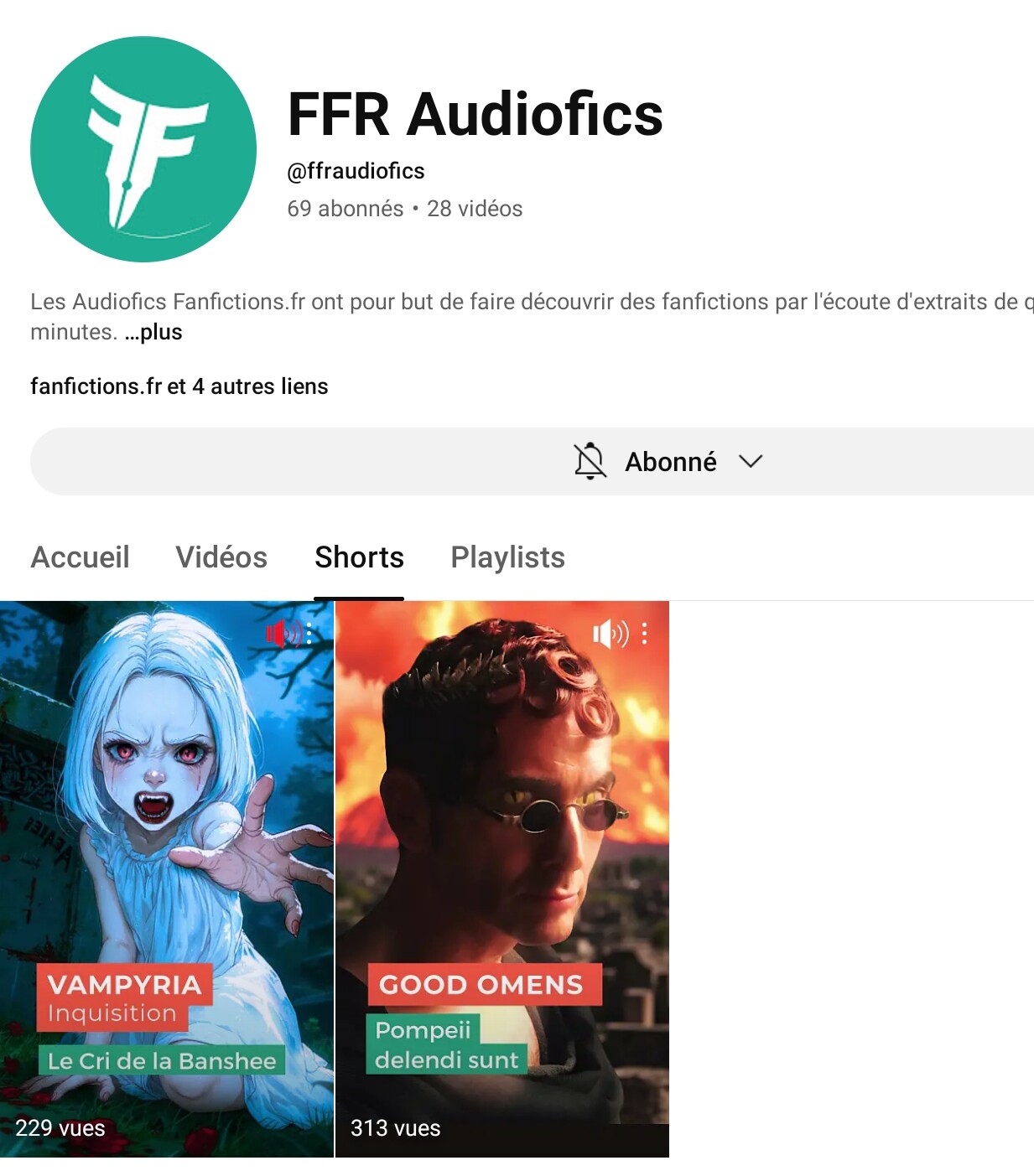The width and height of the screenshot is (1034, 1176).
Task: Play the Vampyria Inquisition short thumbnail
Action: 167,879
